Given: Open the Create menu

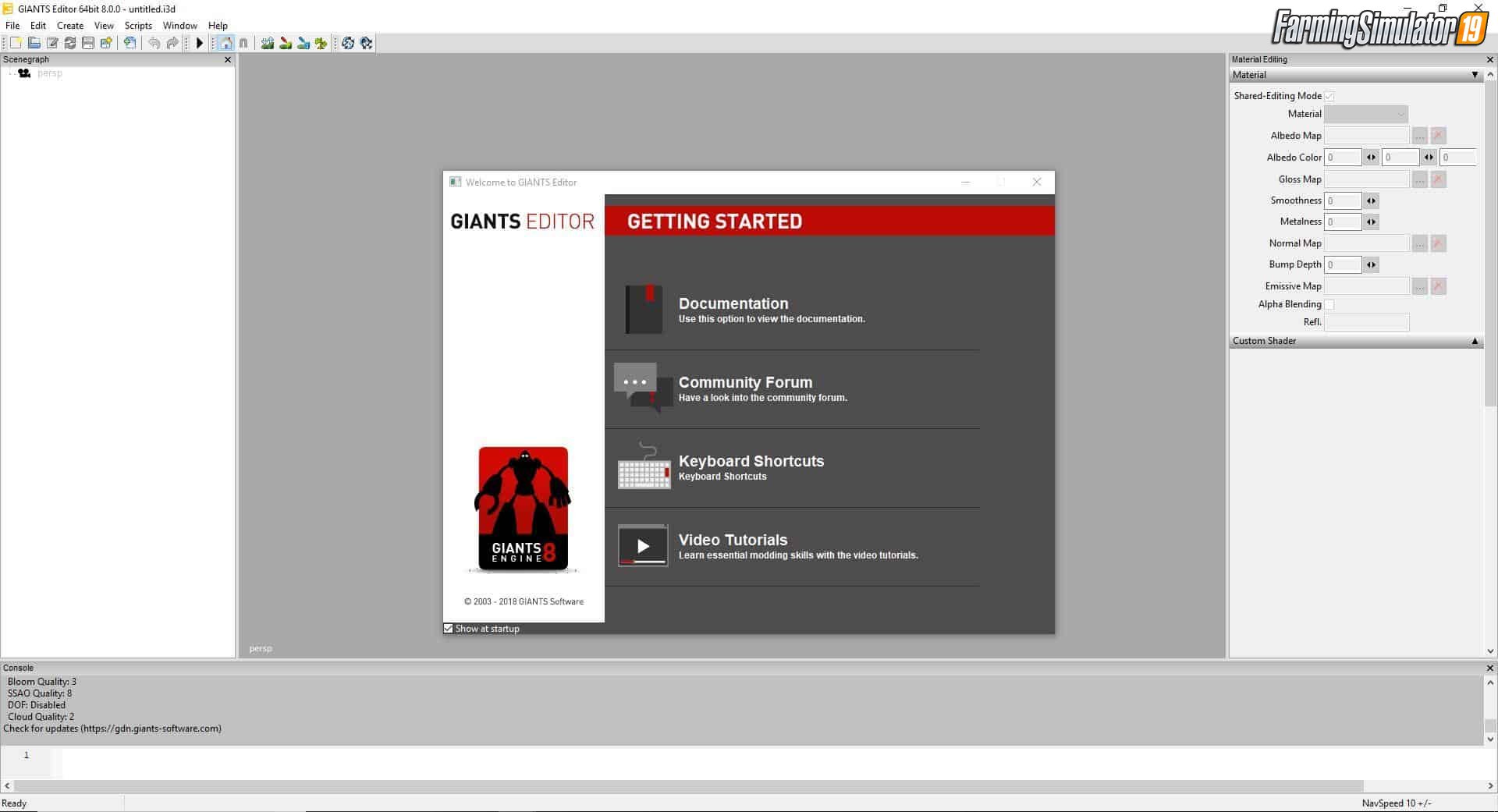Looking at the screenshot, I should [x=69, y=25].
